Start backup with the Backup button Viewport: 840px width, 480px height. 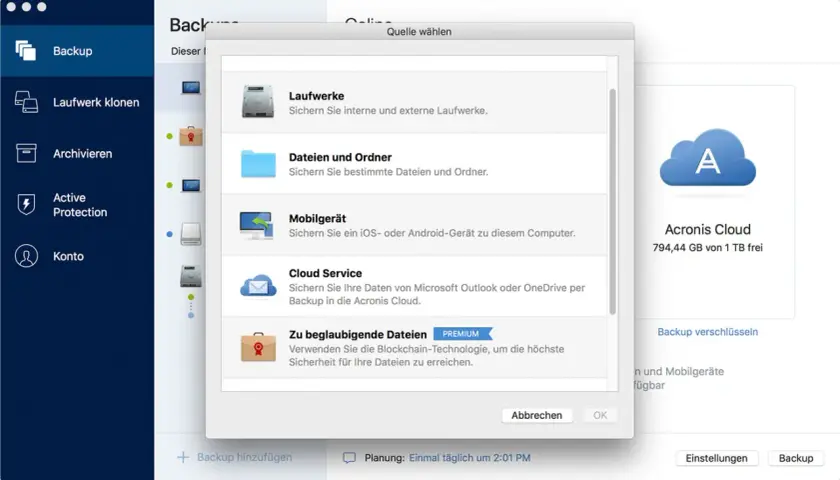796,458
